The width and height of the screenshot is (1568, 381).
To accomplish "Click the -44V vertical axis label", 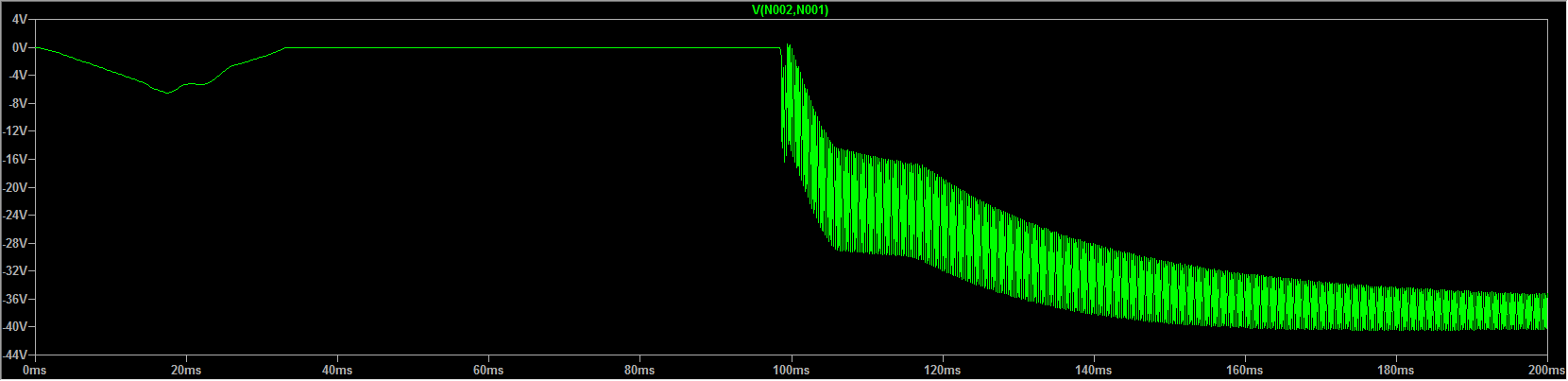I will coord(15,355).
